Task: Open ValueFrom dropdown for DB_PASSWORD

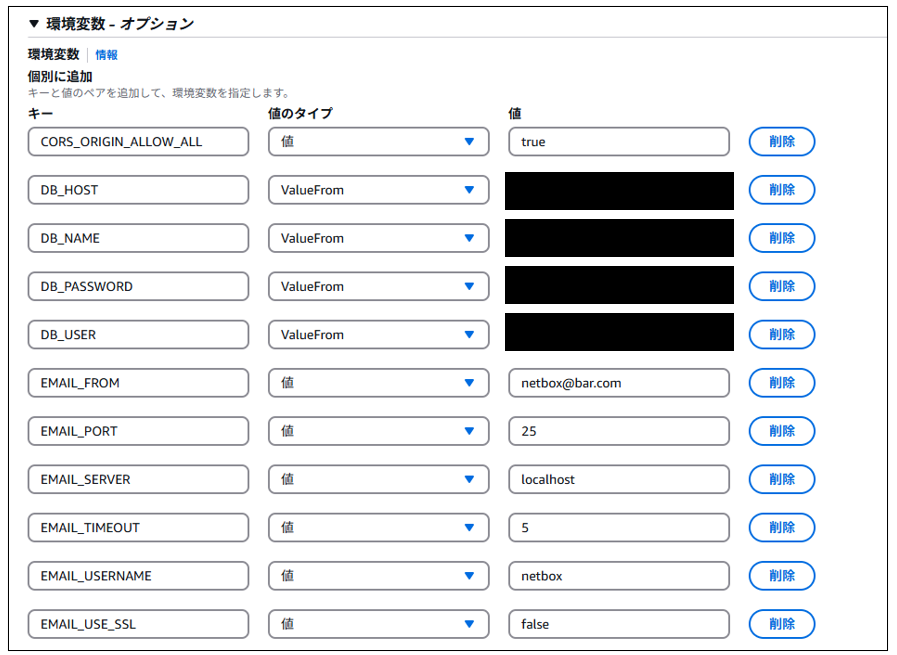Action: coord(379,286)
